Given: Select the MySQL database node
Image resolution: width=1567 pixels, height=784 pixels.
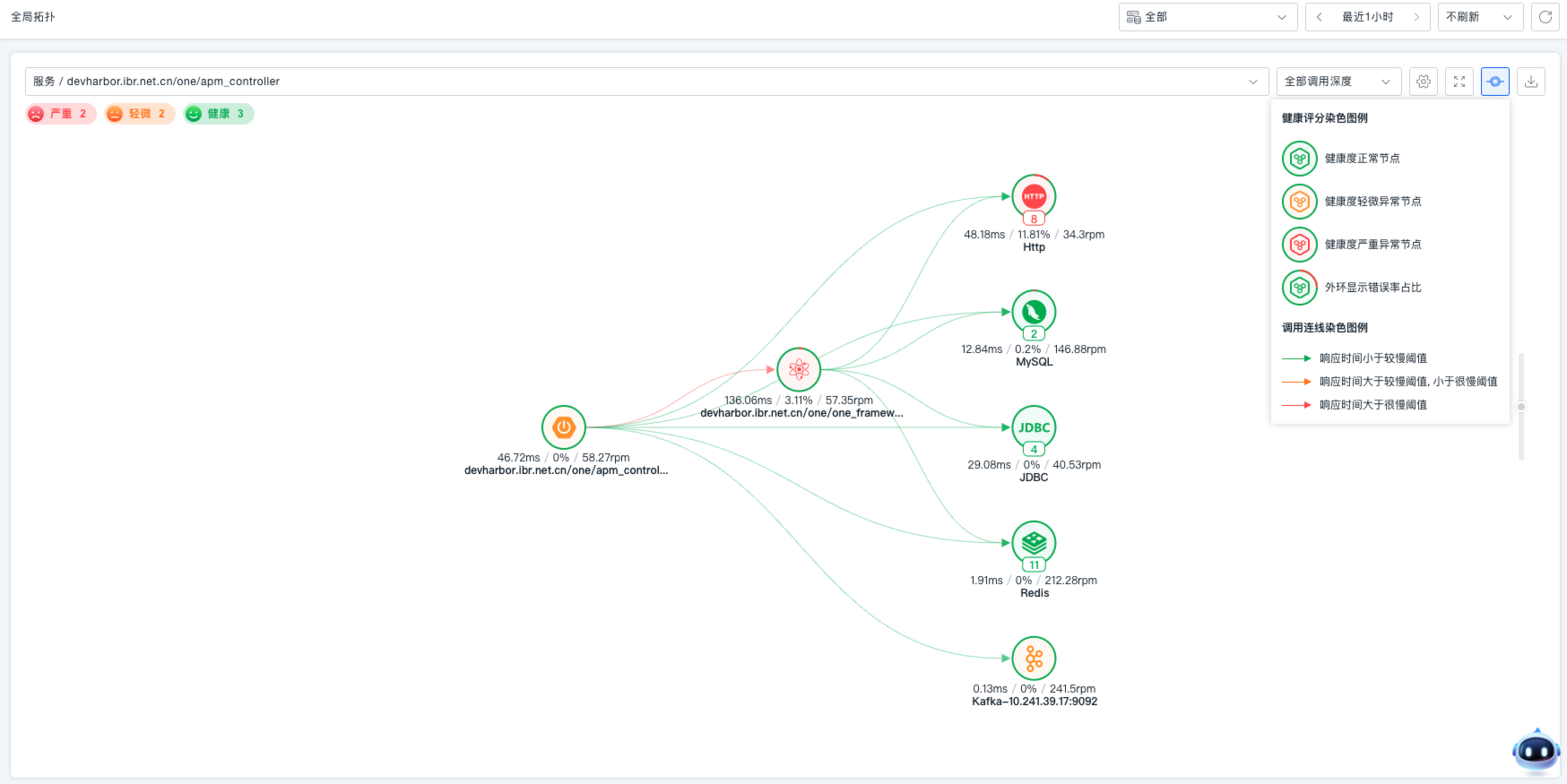Looking at the screenshot, I should tap(1034, 312).
